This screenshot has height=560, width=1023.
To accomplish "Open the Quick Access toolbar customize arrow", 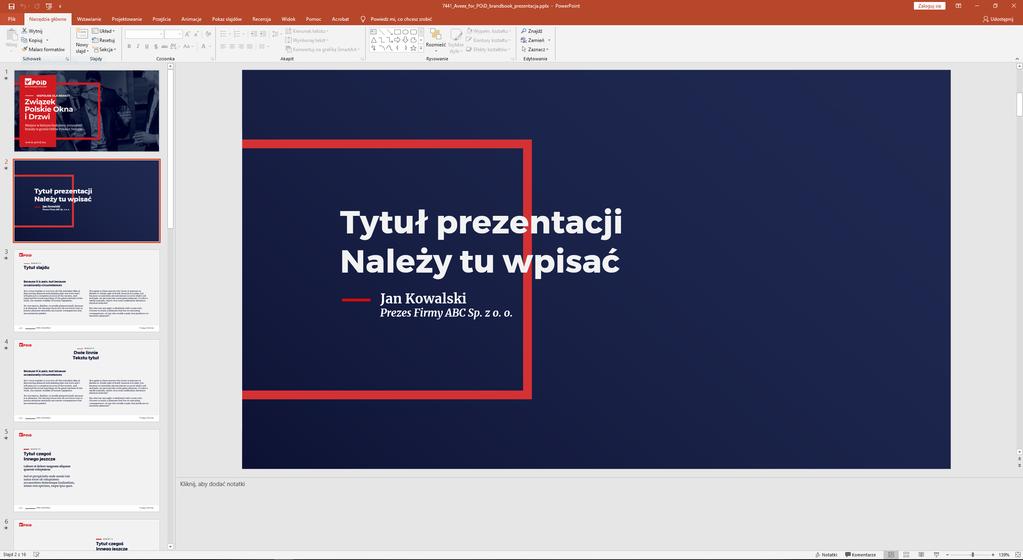I will pyautogui.click(x=60, y=7).
